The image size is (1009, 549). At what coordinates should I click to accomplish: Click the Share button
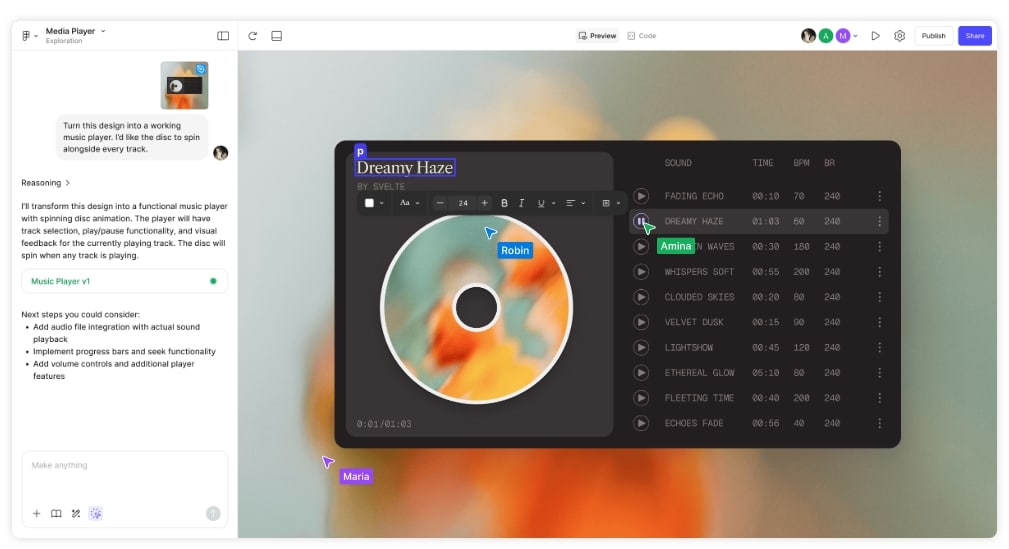974,36
